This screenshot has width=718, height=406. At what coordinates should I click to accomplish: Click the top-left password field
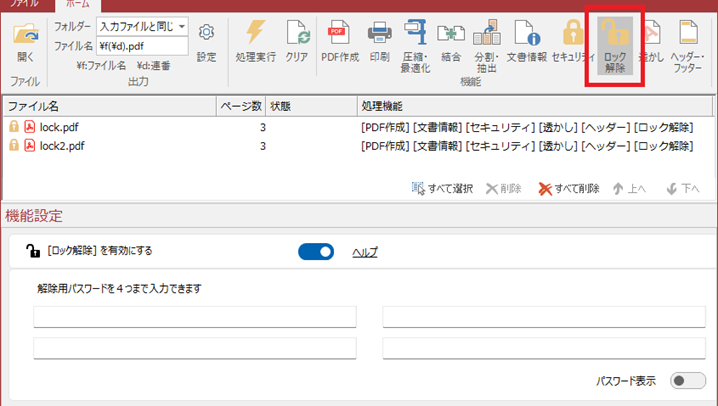pyautogui.click(x=195, y=317)
